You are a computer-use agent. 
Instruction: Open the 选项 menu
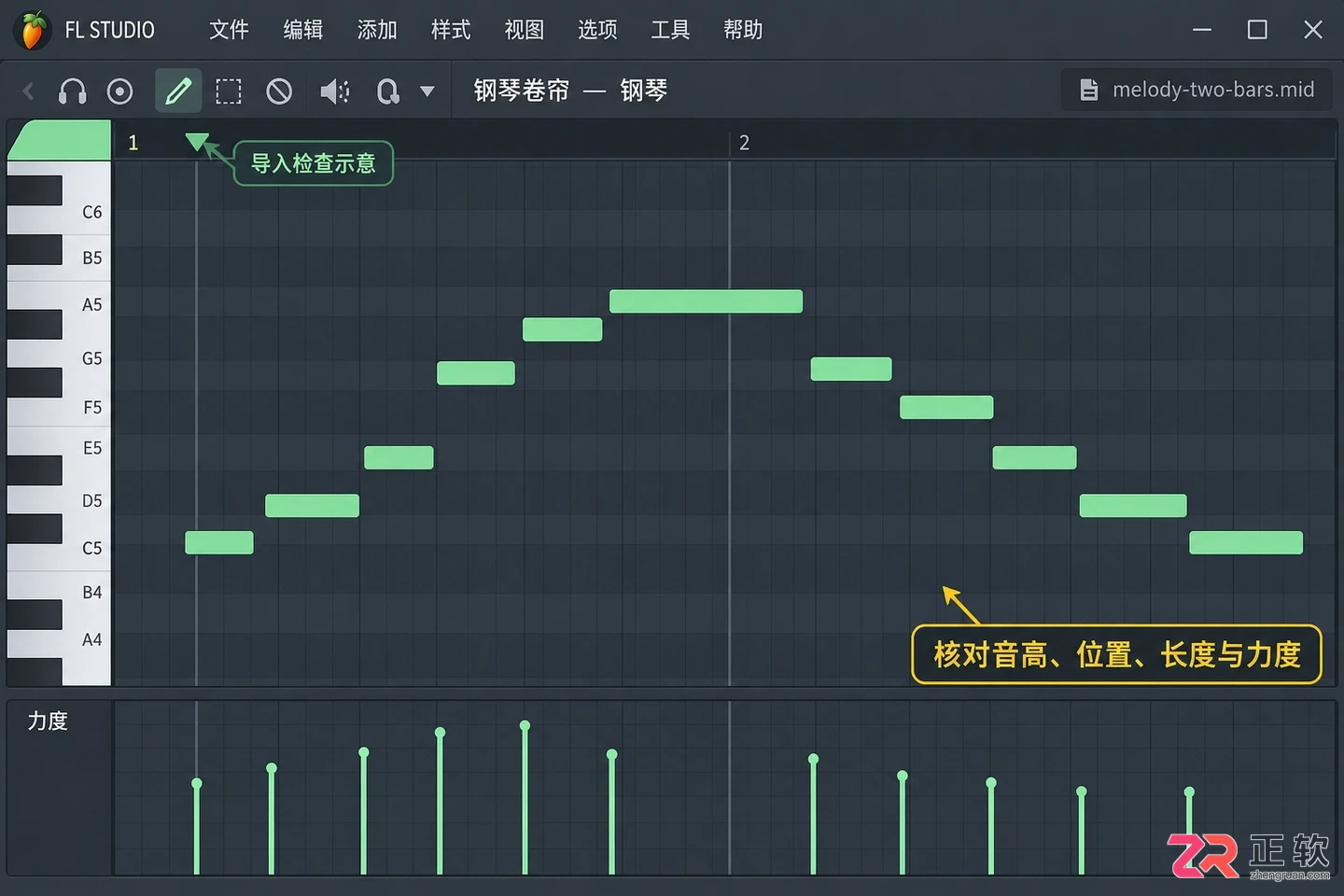pyautogui.click(x=597, y=30)
